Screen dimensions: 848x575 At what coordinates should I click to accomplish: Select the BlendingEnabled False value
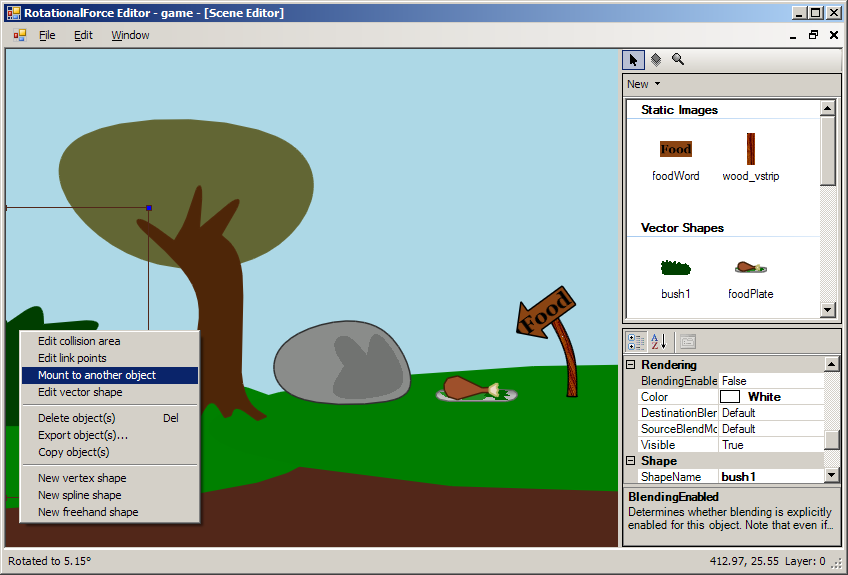click(x=770, y=381)
